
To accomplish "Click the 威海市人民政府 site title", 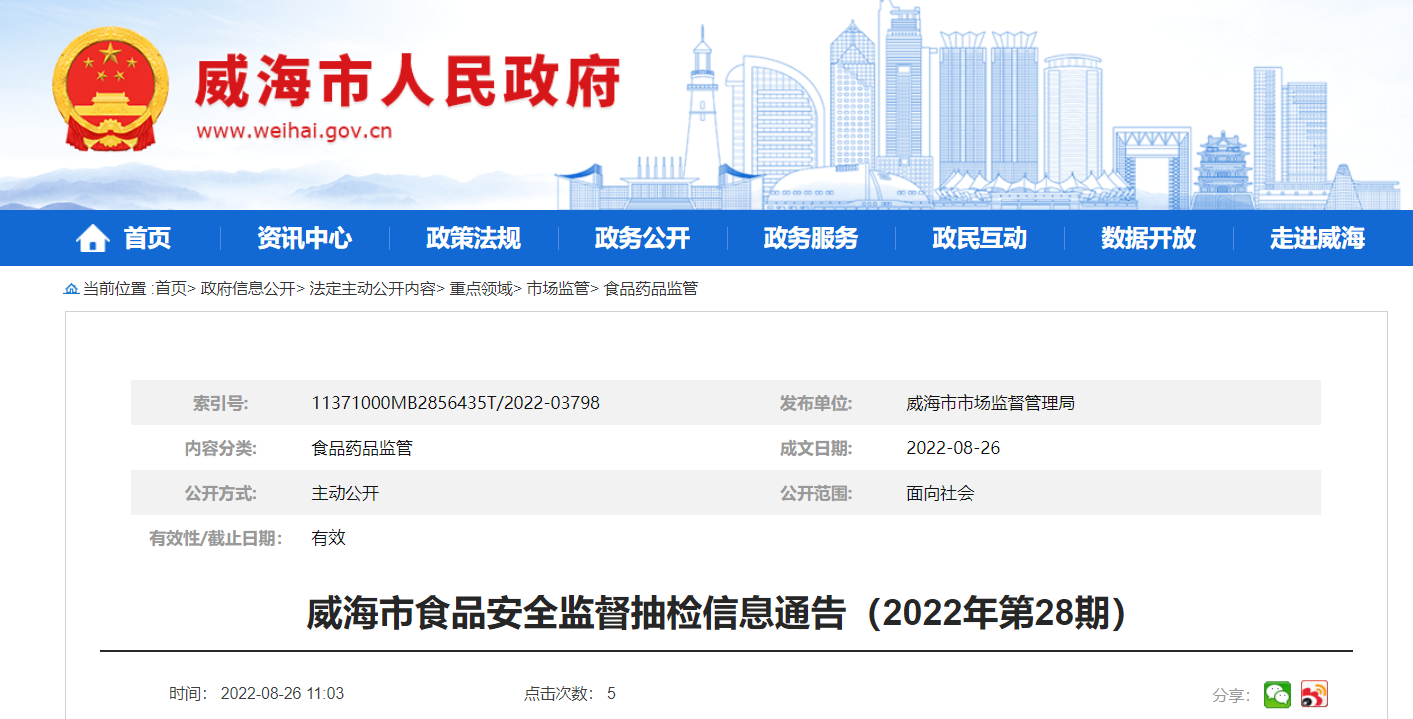I will tap(407, 82).
